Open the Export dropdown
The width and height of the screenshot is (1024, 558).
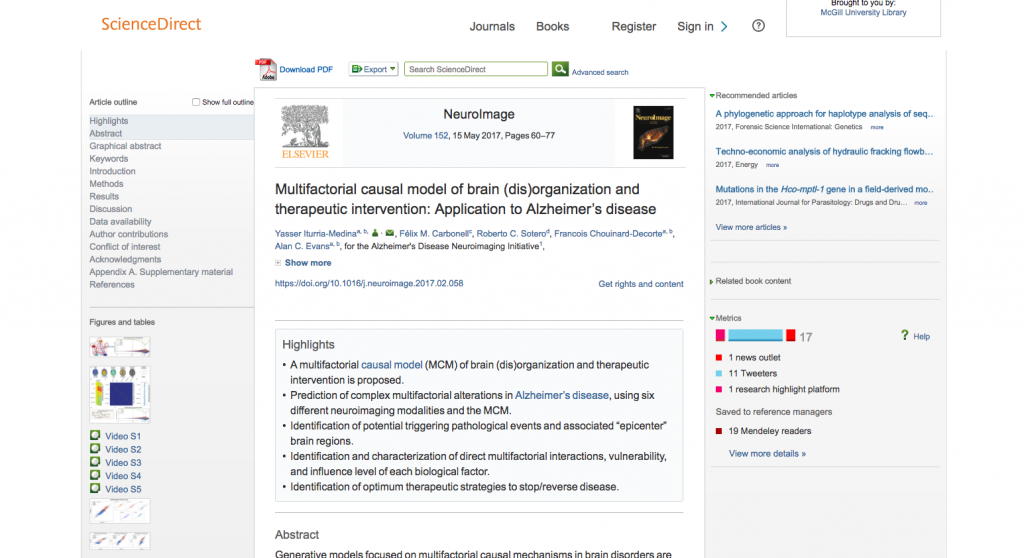coord(373,69)
